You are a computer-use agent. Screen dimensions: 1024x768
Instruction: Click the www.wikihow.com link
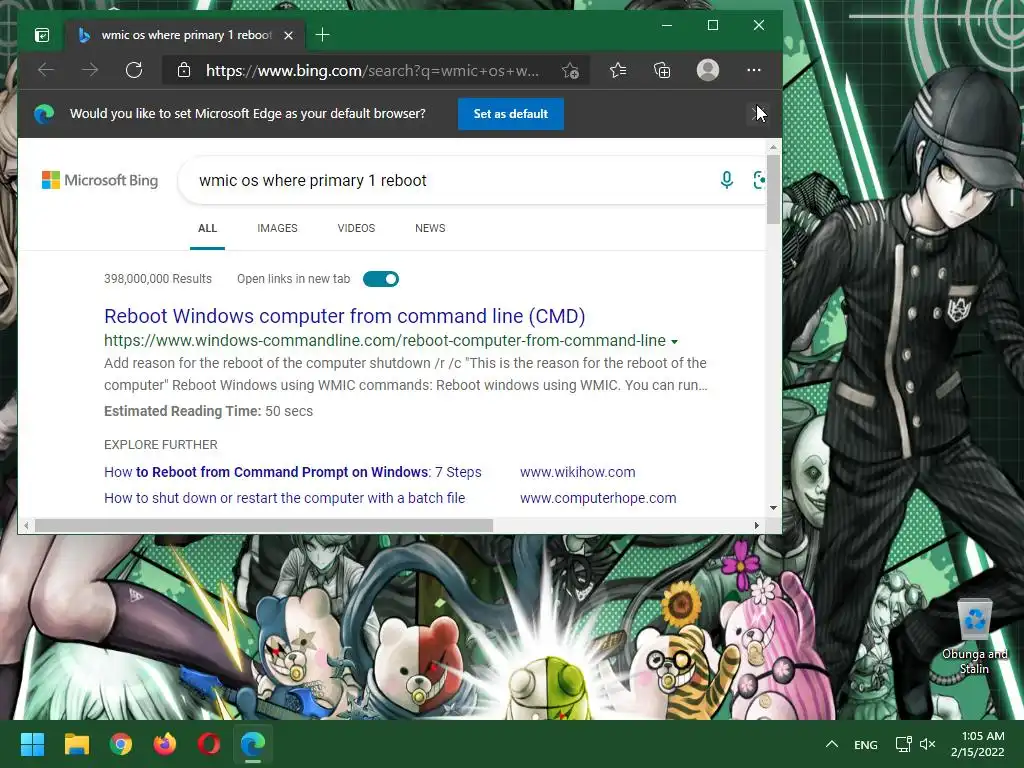(577, 472)
